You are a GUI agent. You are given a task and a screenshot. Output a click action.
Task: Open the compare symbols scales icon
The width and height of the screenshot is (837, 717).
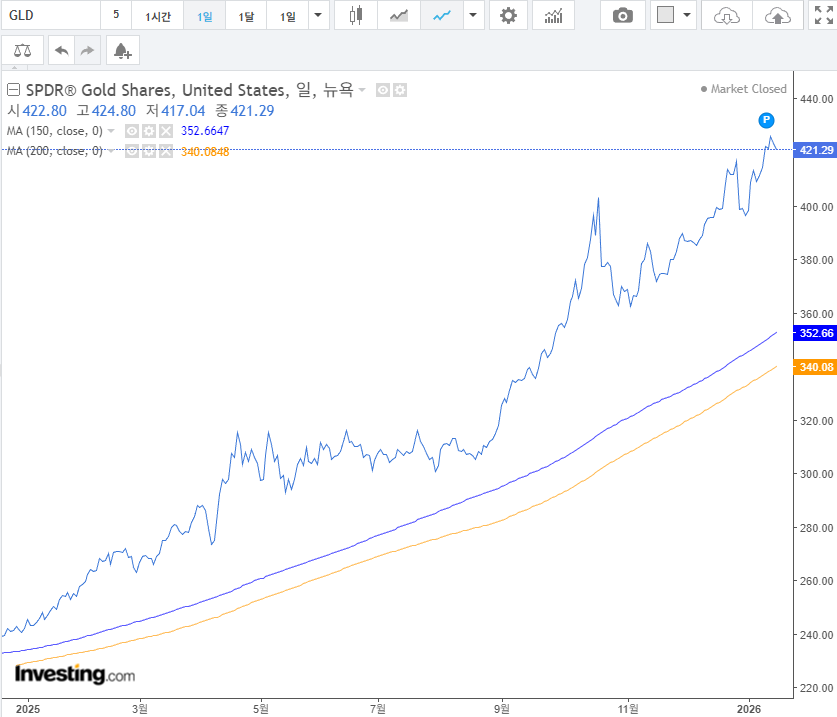point(22,51)
